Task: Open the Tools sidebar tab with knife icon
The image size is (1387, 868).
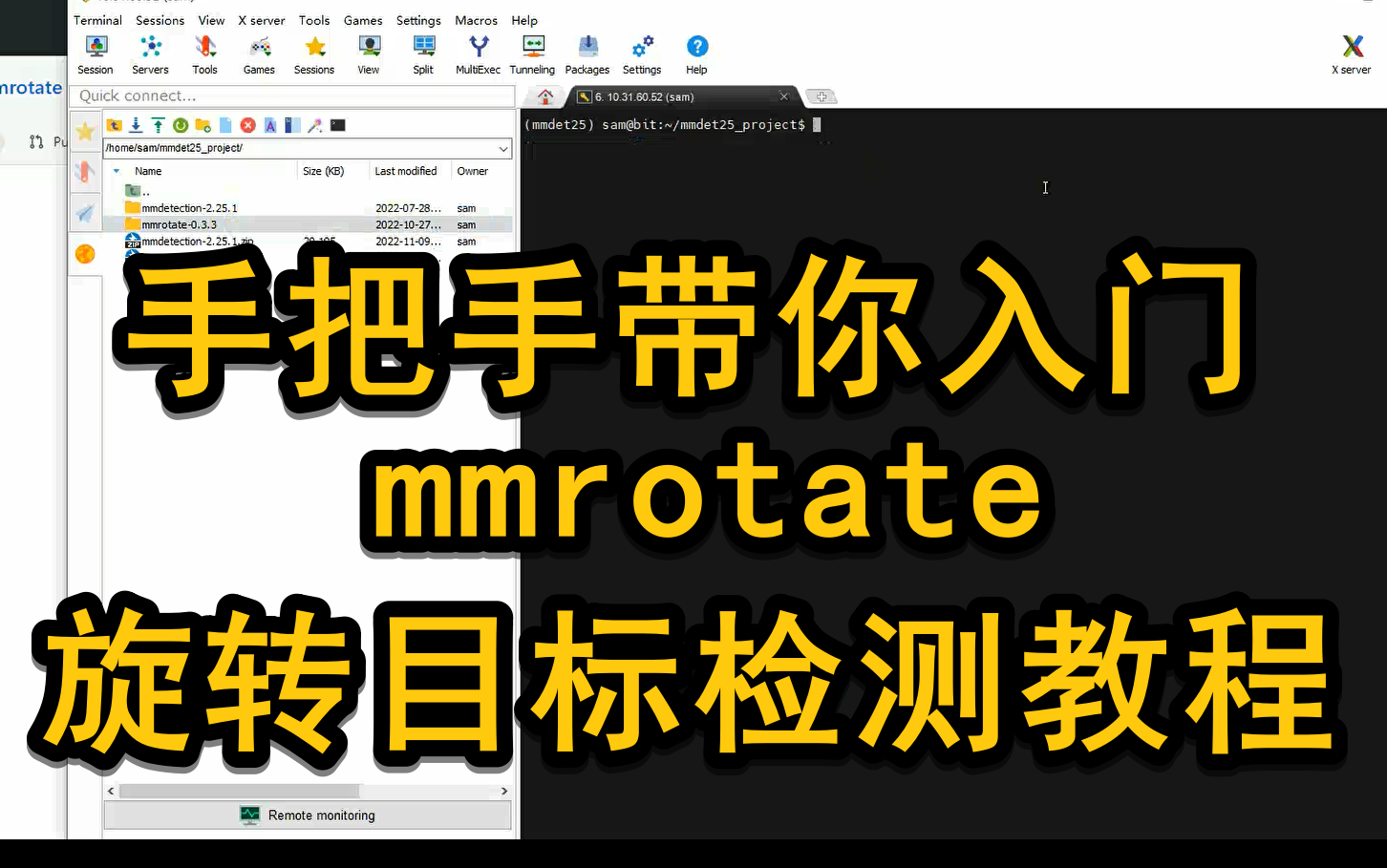Action: tap(85, 172)
